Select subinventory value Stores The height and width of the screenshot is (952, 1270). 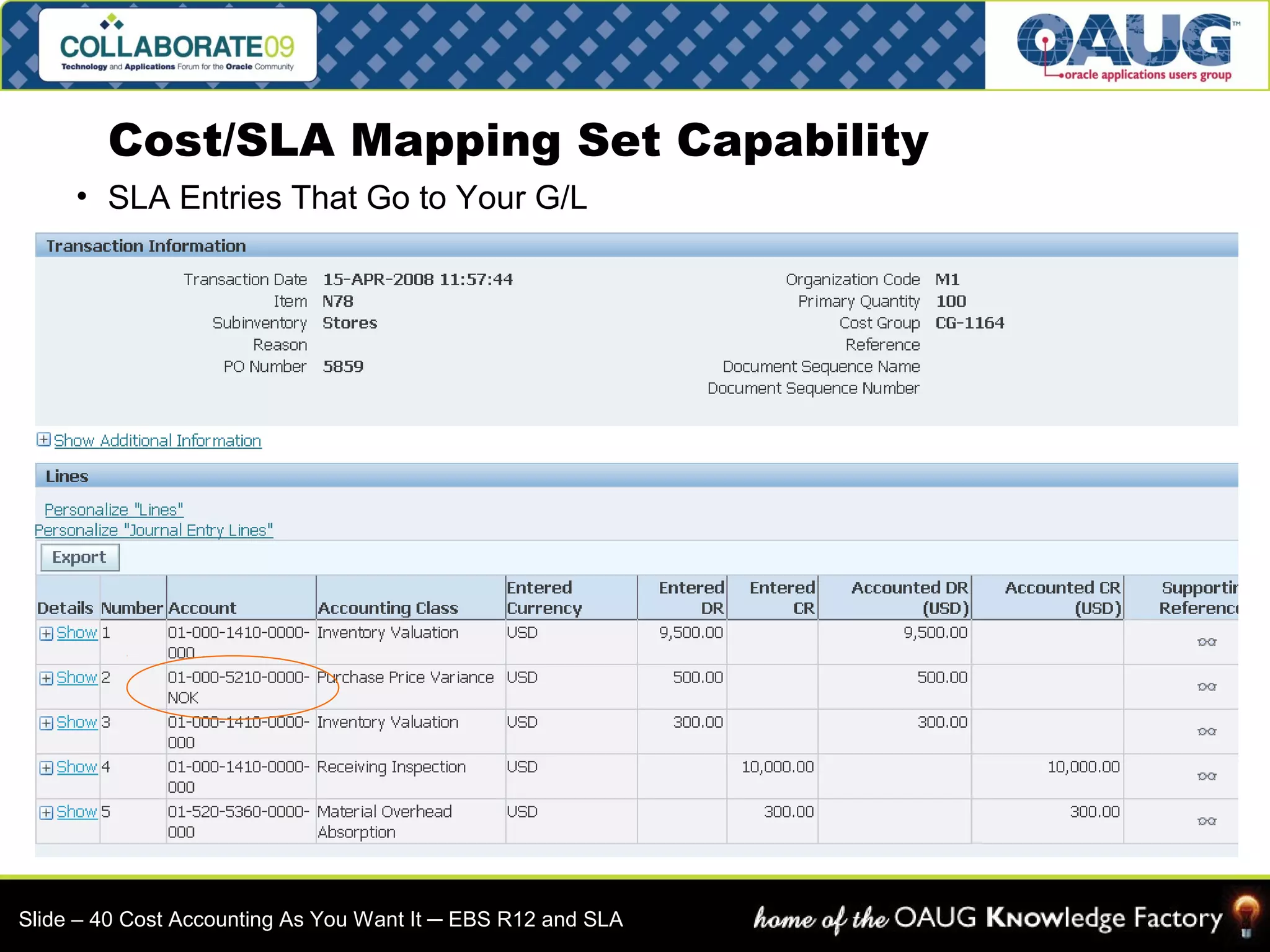[350, 323]
